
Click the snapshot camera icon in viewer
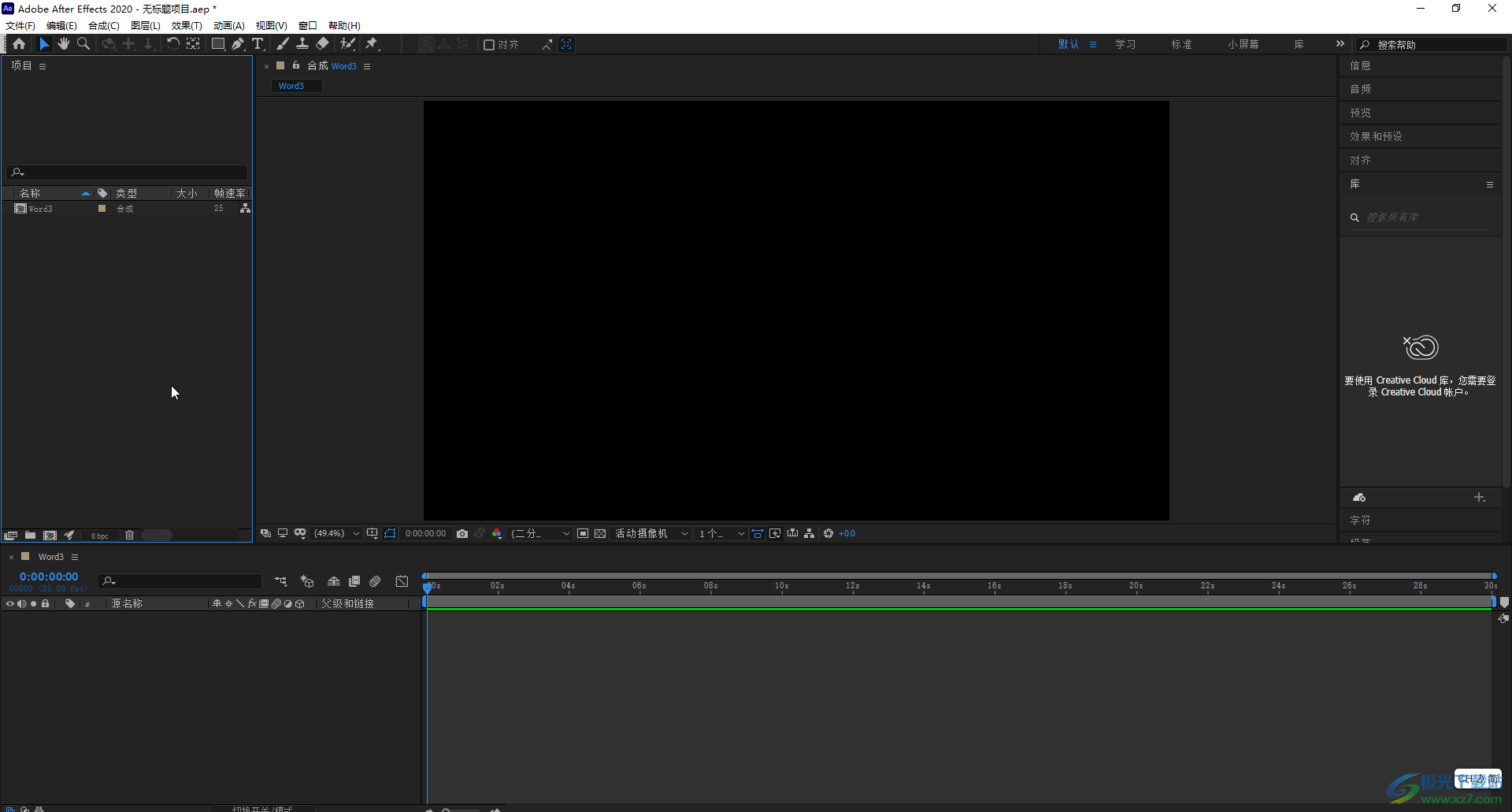click(462, 533)
